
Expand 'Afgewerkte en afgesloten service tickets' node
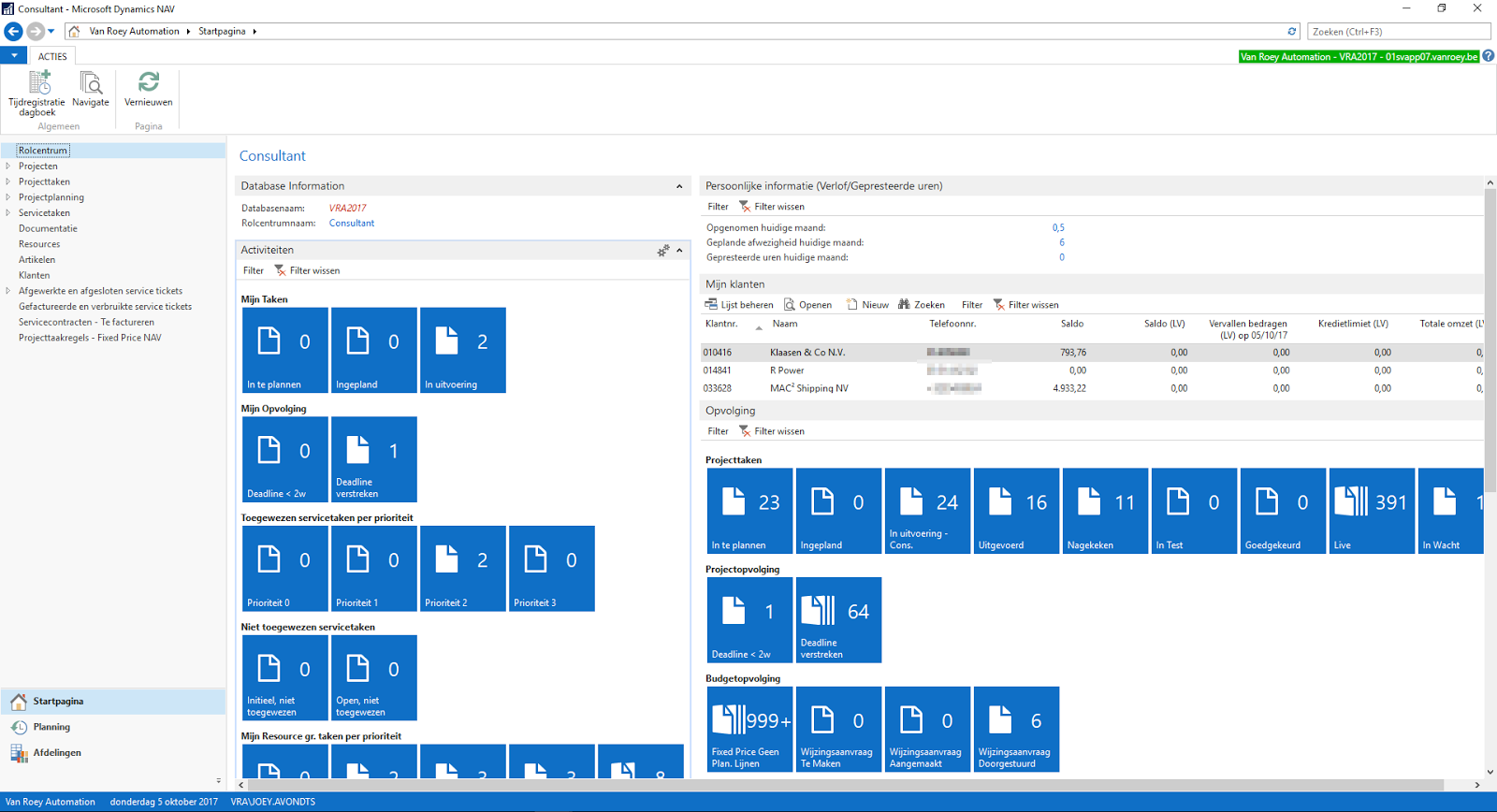[x=8, y=291]
